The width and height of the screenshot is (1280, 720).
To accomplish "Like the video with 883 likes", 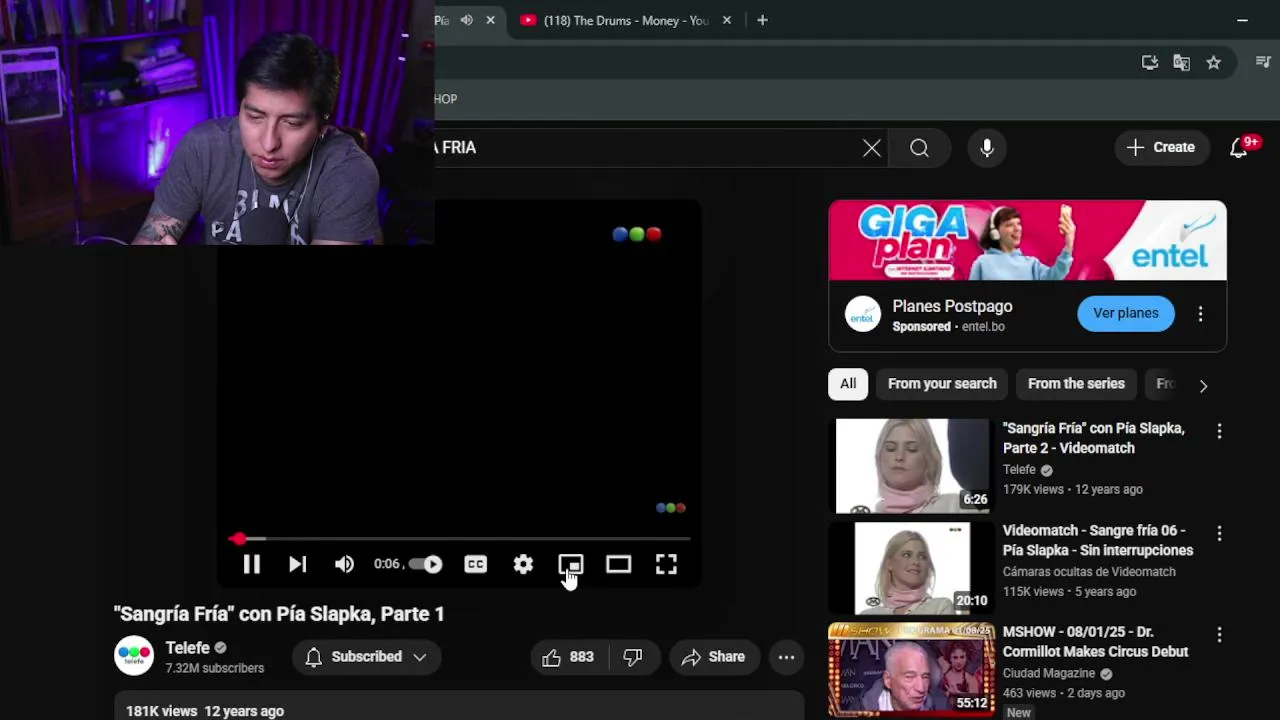I will click(567, 657).
